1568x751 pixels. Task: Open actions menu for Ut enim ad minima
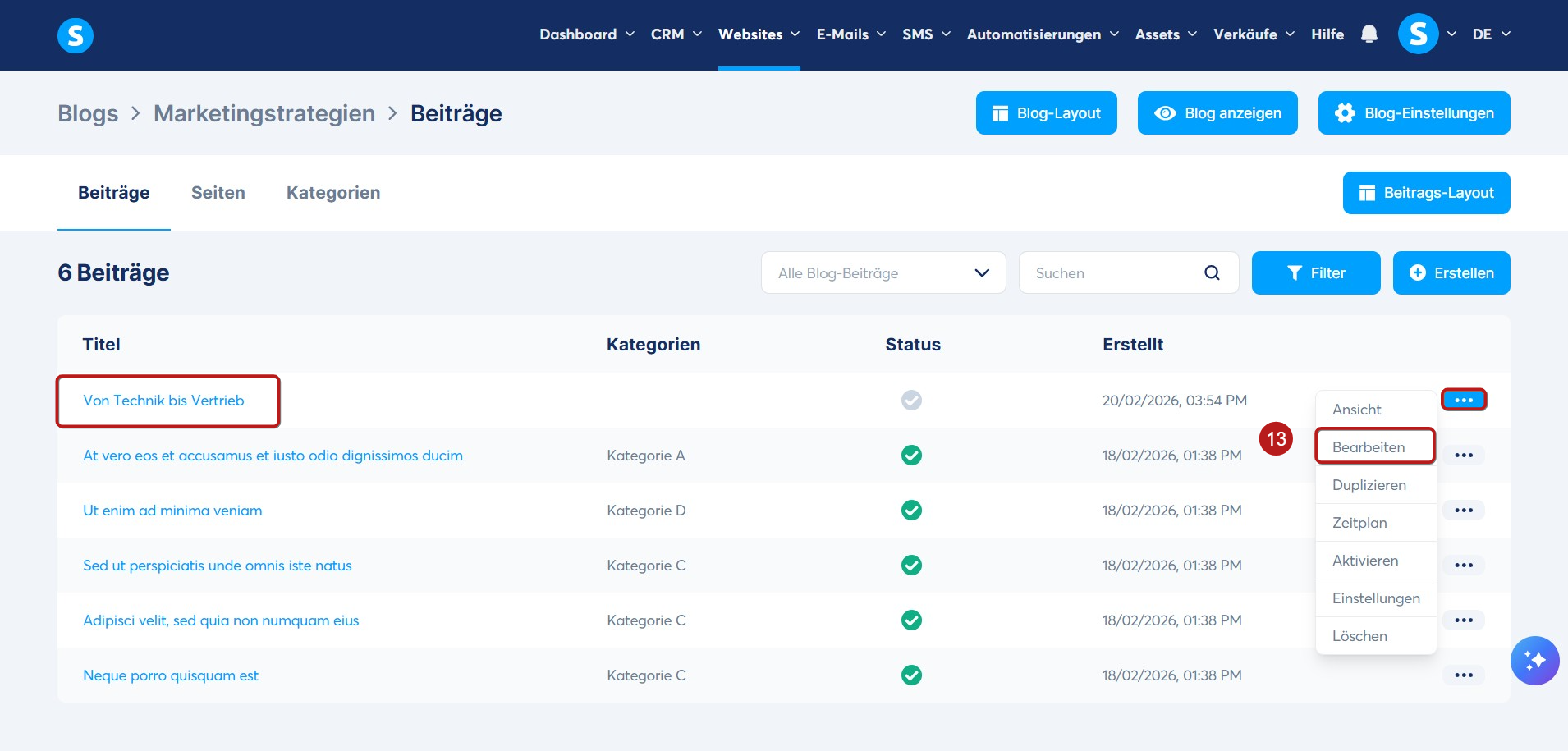pos(1464,510)
